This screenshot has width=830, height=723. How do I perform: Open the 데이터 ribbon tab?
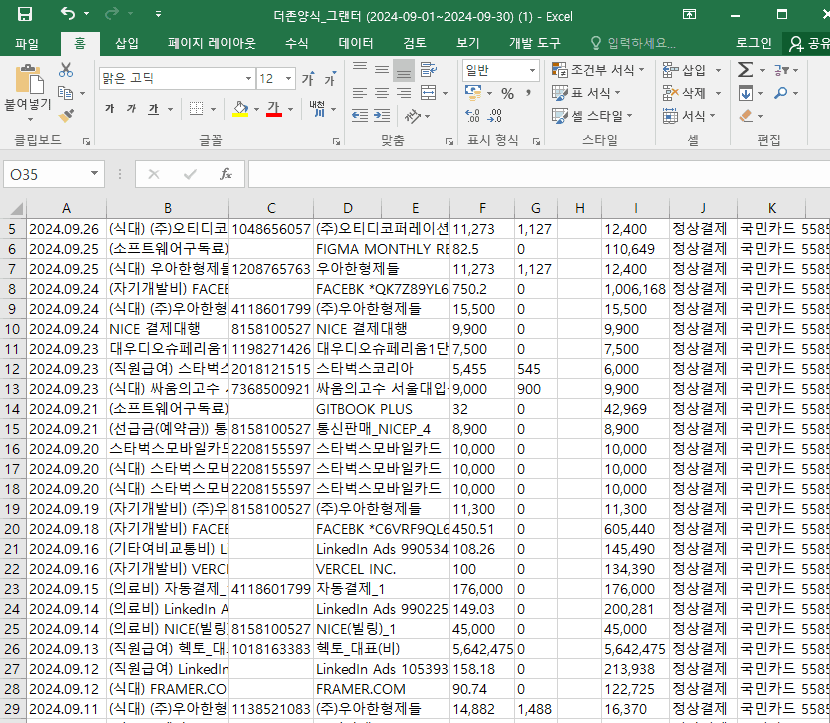click(x=356, y=43)
